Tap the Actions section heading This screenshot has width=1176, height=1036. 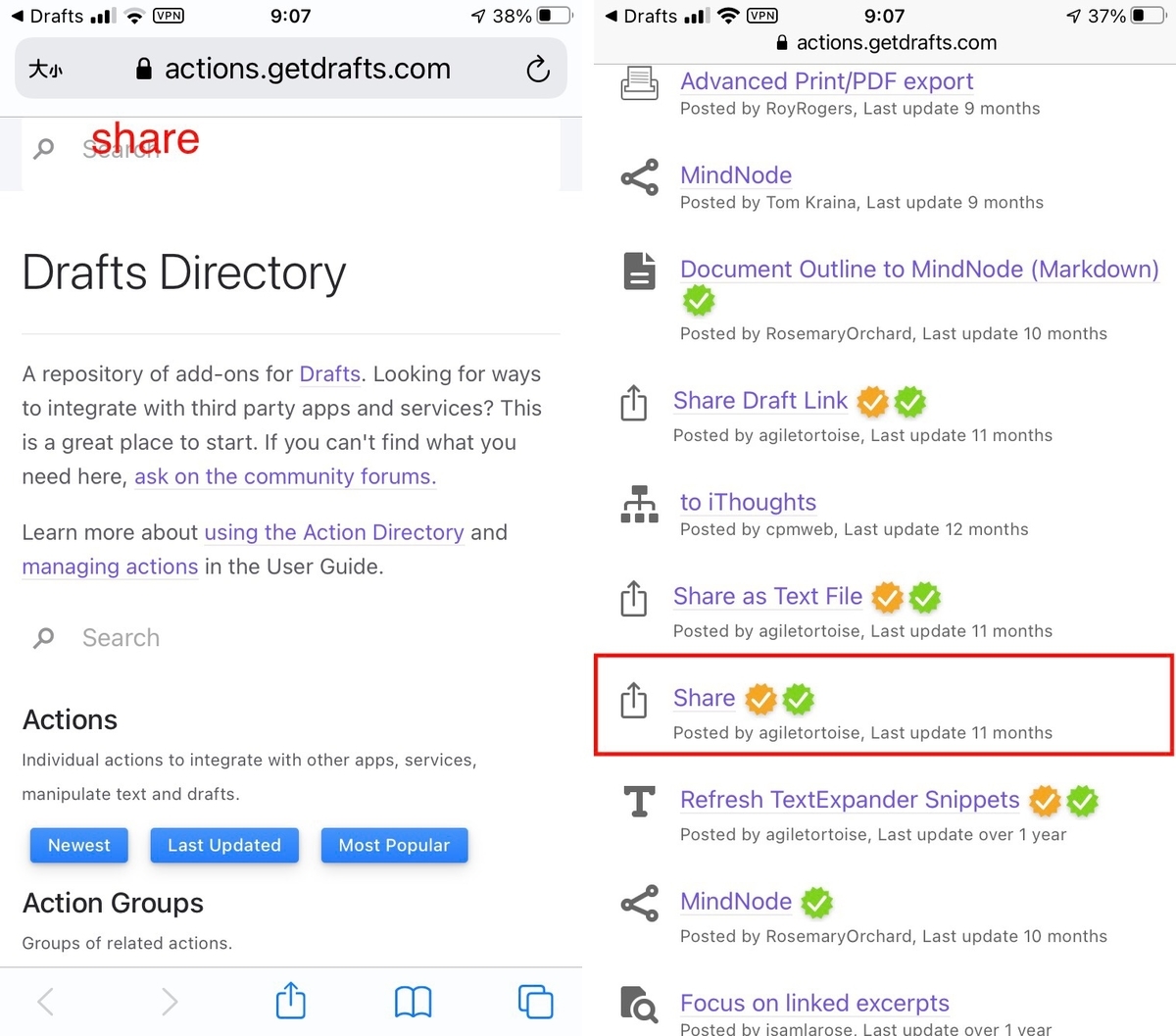(70, 720)
